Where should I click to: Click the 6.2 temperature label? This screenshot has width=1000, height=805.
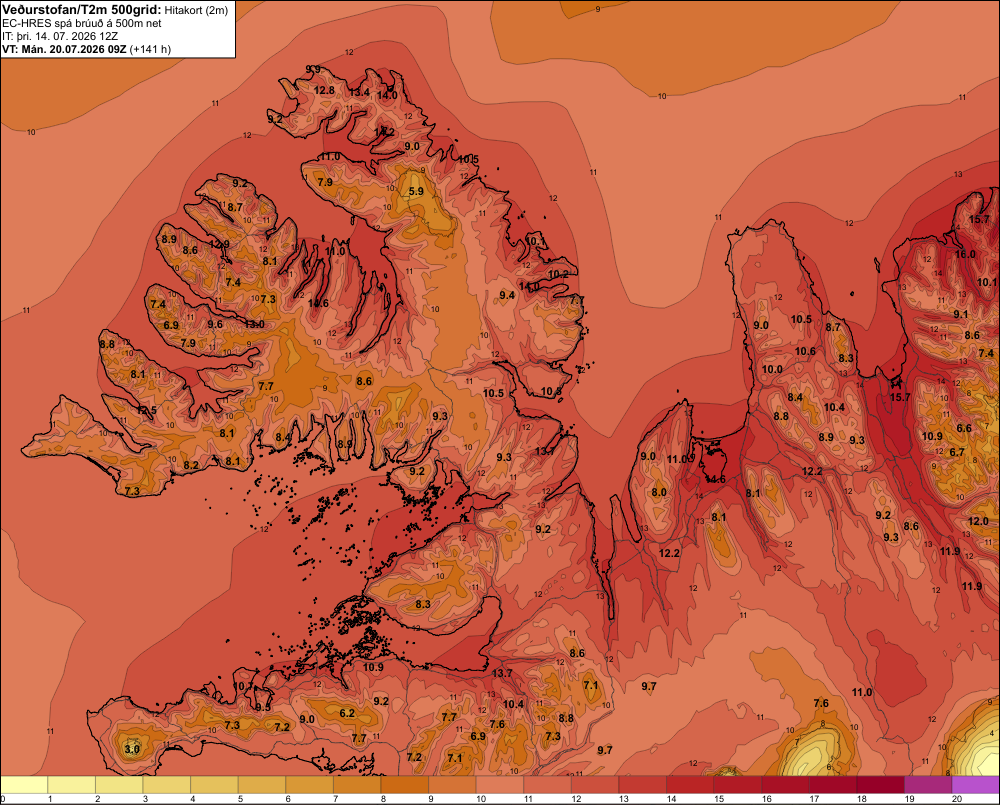tap(347, 713)
